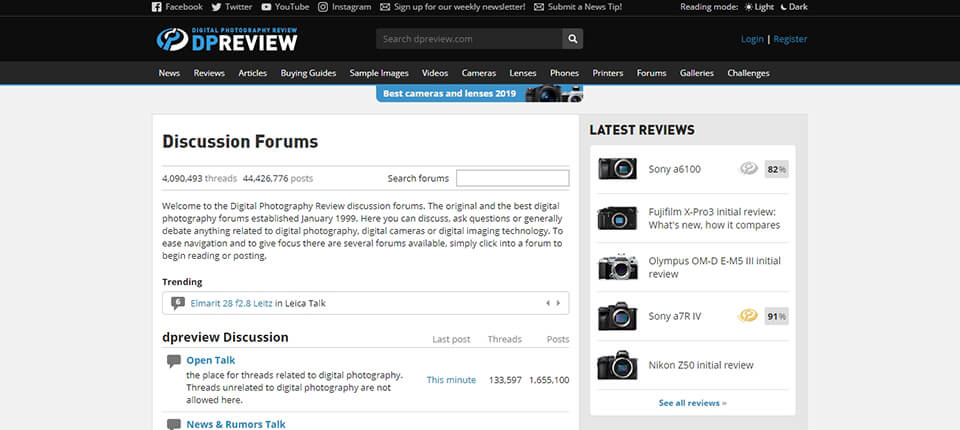Open the Sony a6100 review
Screen dimensions: 960x430
tap(675, 169)
